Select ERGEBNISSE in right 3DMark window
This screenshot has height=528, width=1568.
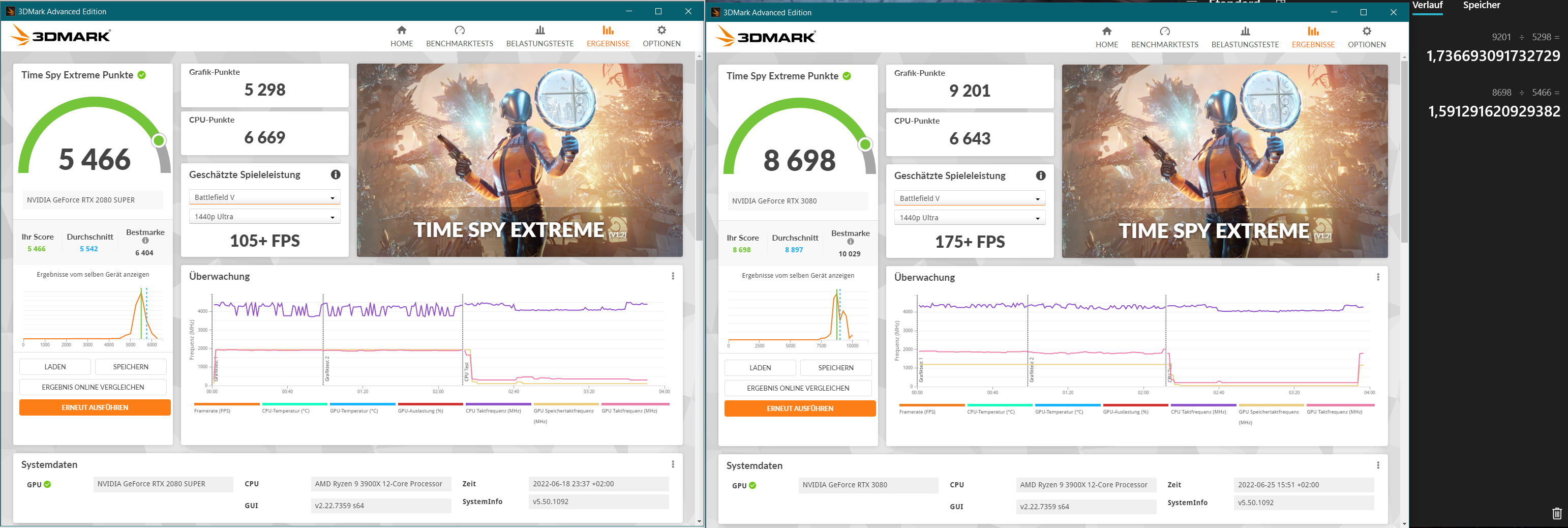click(1313, 38)
